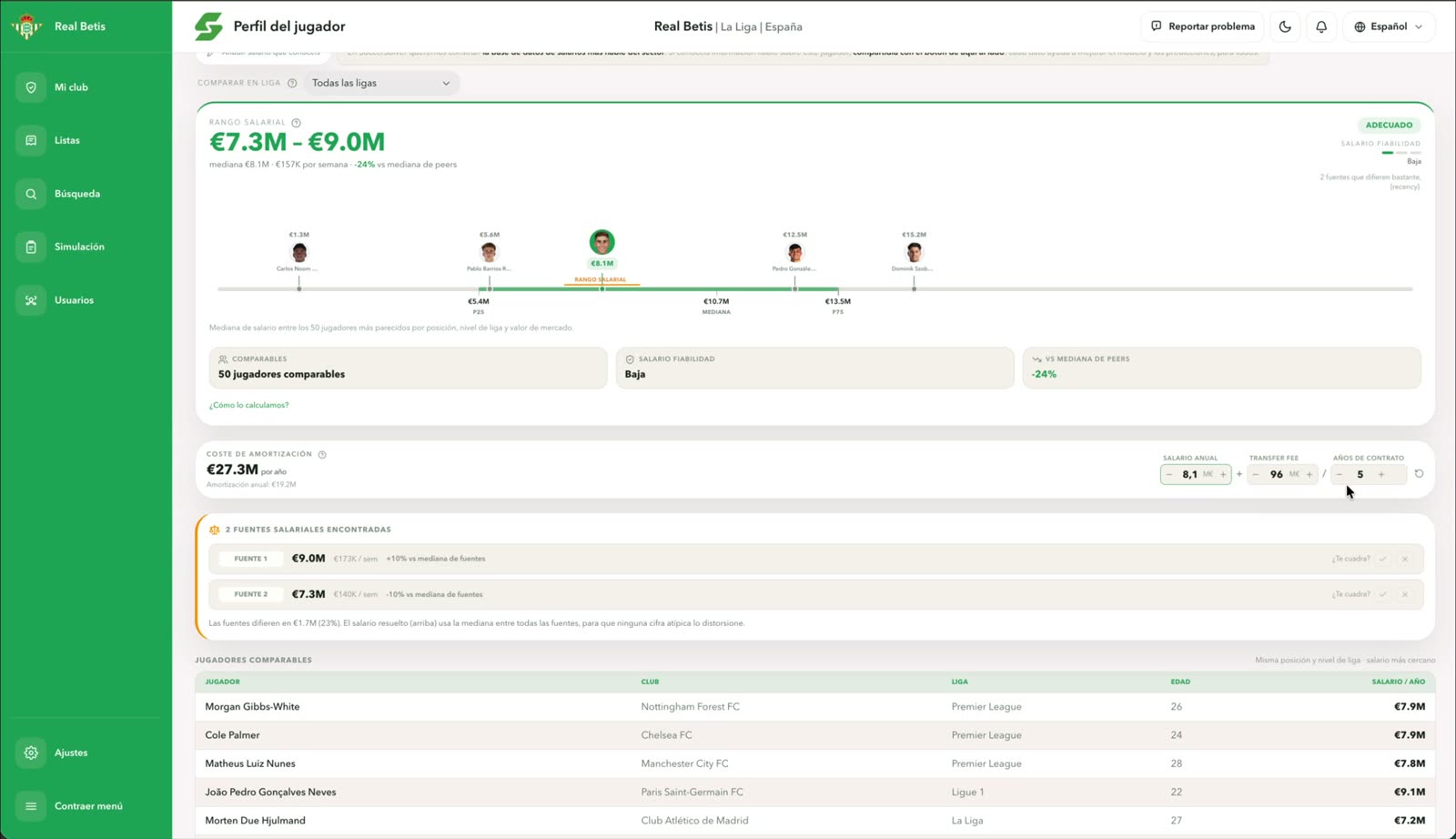Select the Morten Due Hjulmand row

[x=814, y=820]
